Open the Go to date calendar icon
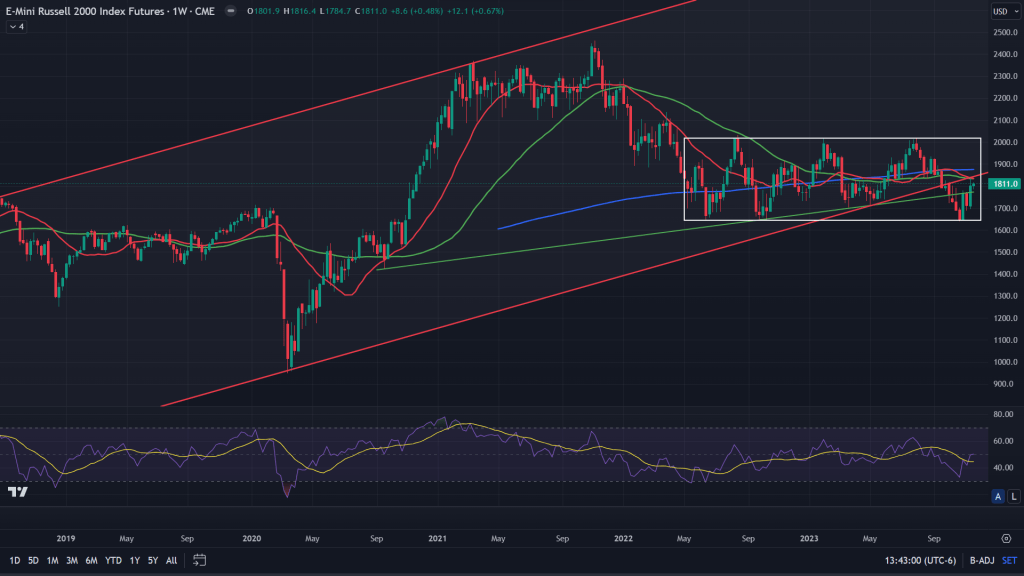This screenshot has width=1024, height=576. coord(200,559)
